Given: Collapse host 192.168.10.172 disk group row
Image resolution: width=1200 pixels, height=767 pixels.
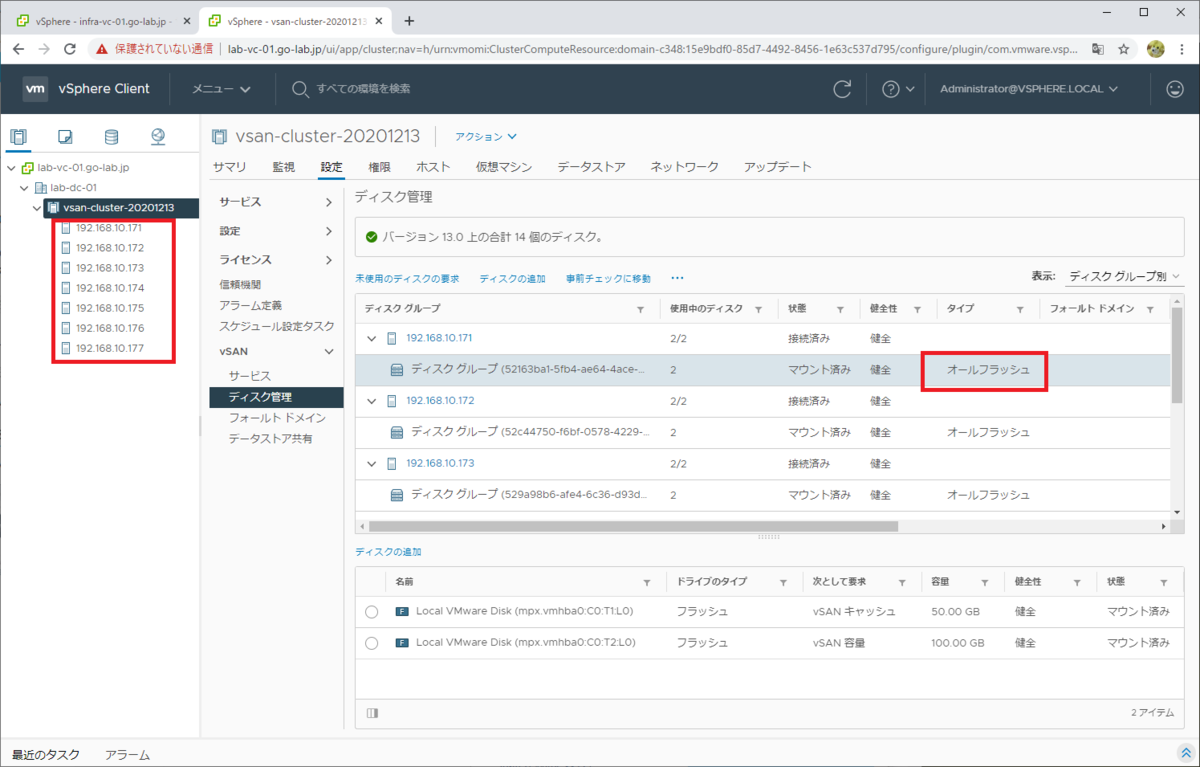Looking at the screenshot, I should [372, 401].
